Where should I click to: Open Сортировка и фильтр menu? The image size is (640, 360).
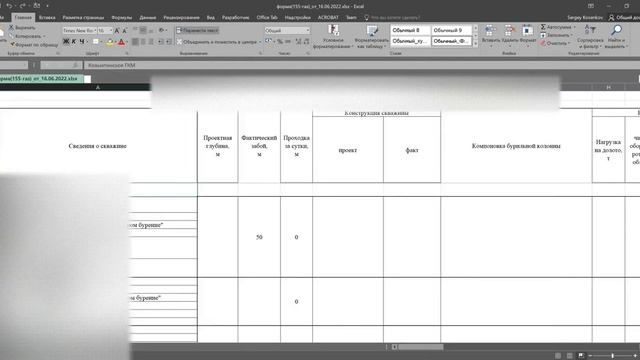tap(590, 36)
